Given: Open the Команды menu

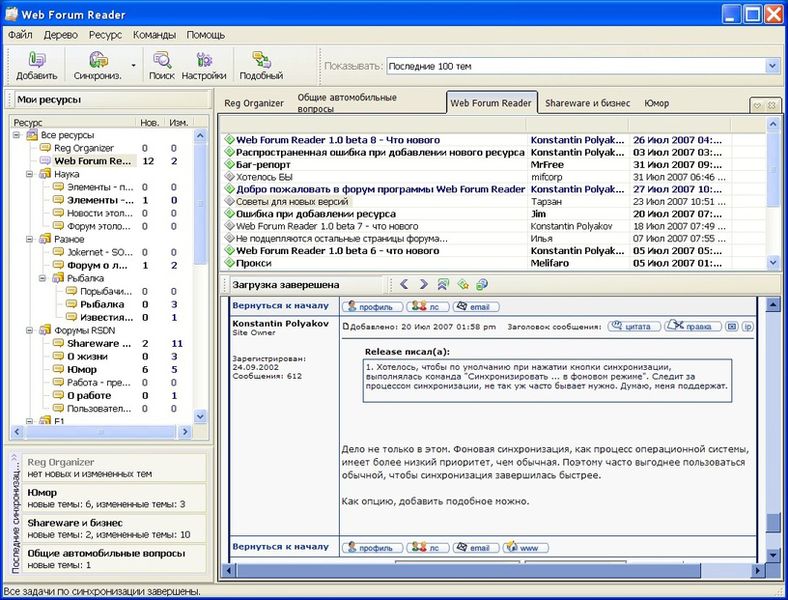Looking at the screenshot, I should pos(154,34).
